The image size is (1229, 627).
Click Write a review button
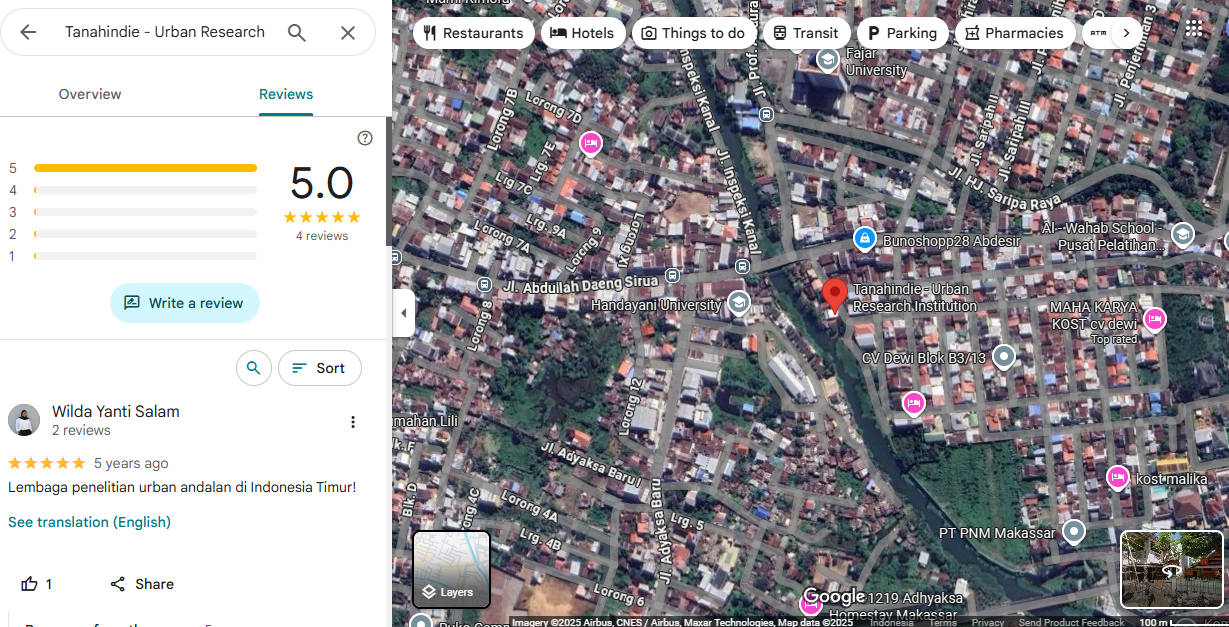tap(185, 303)
